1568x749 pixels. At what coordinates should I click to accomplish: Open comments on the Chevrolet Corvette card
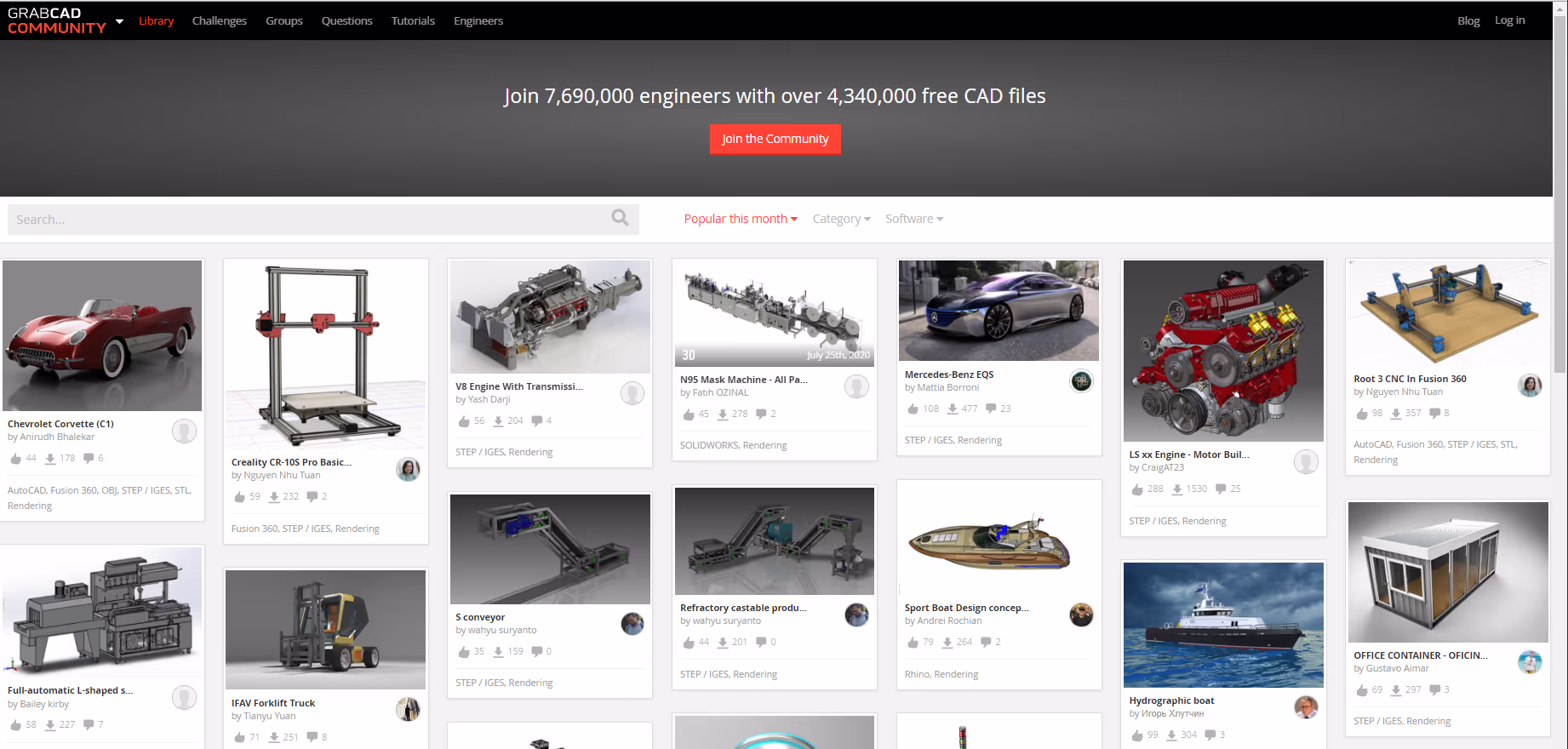pos(89,459)
